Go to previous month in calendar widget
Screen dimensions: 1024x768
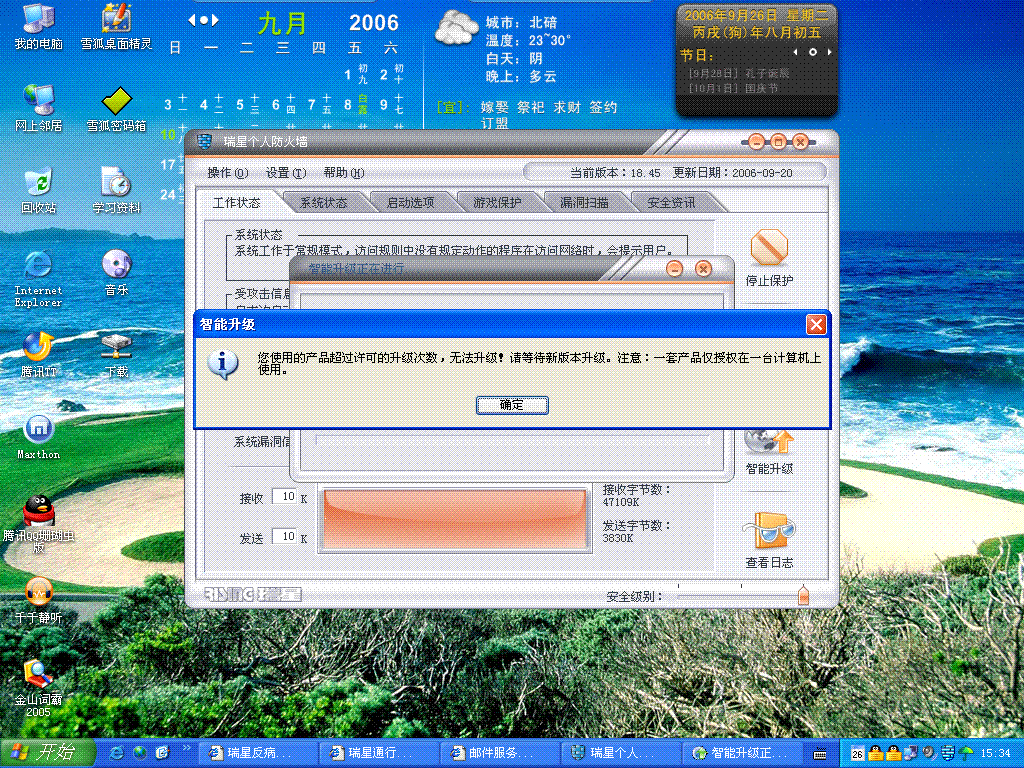pyautogui.click(x=192, y=20)
